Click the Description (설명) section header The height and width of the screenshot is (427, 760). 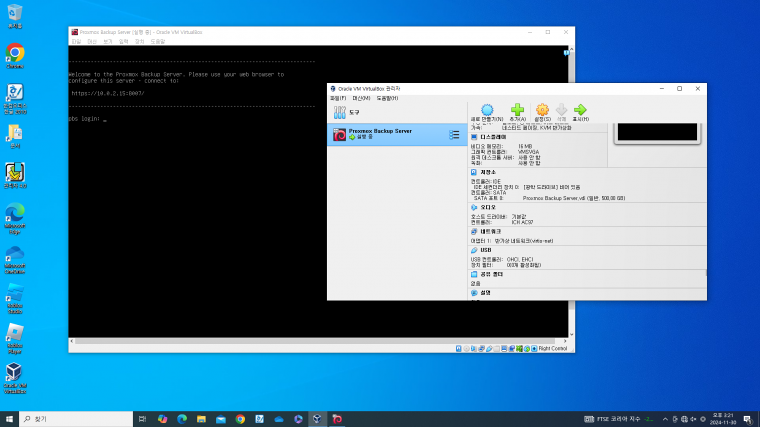[485, 293]
